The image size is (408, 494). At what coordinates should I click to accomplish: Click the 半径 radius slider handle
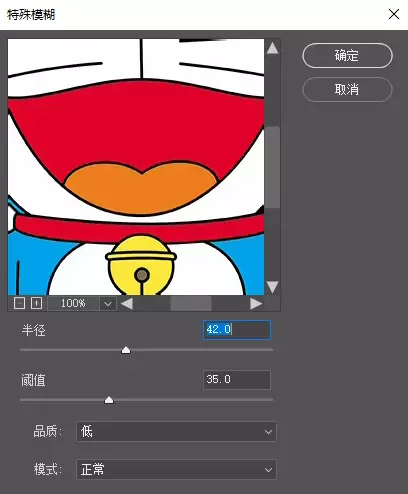click(x=126, y=350)
